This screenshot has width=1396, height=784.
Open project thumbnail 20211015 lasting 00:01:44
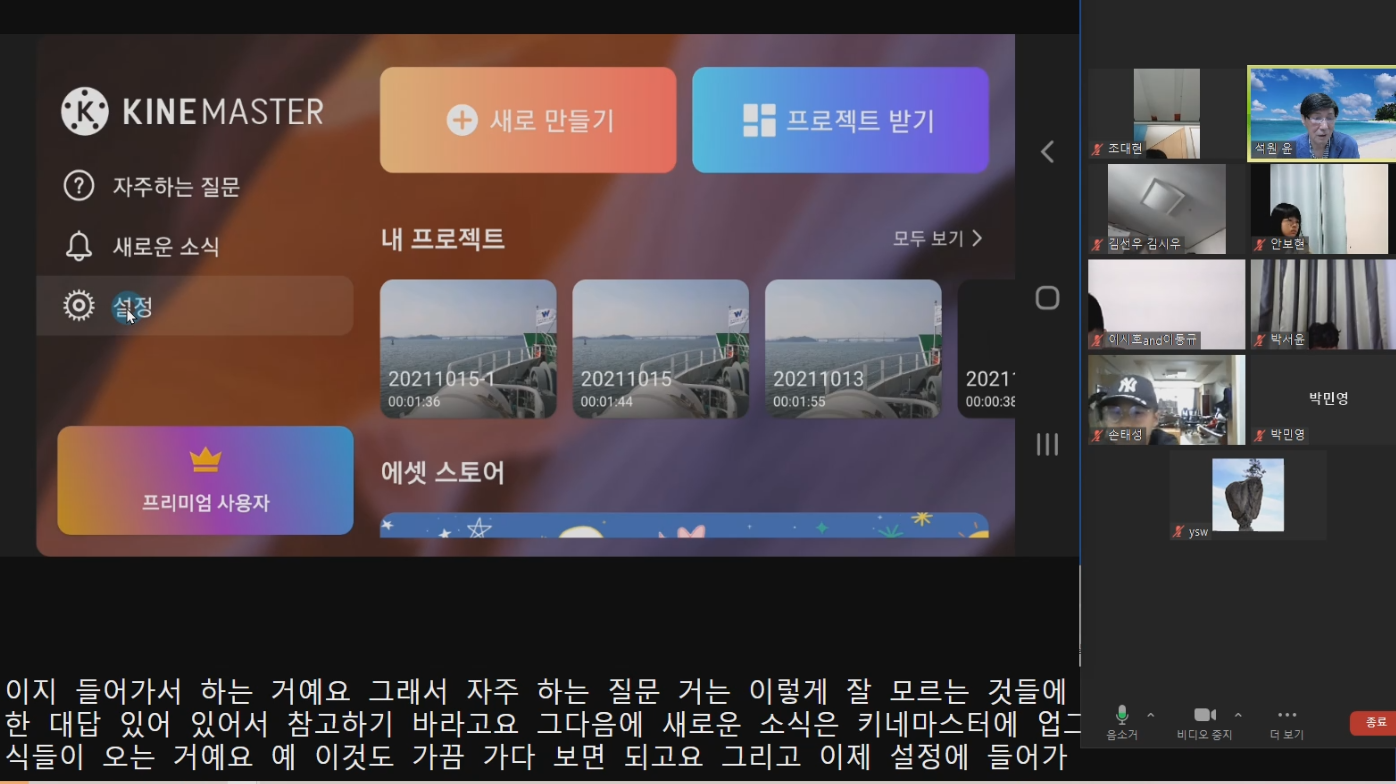pyautogui.click(x=660, y=348)
